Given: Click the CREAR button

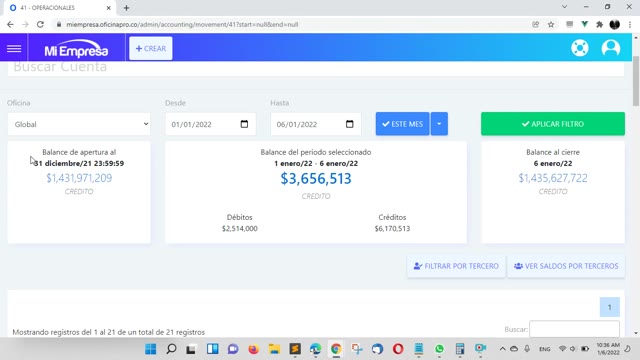Looking at the screenshot, I should pos(151,49).
